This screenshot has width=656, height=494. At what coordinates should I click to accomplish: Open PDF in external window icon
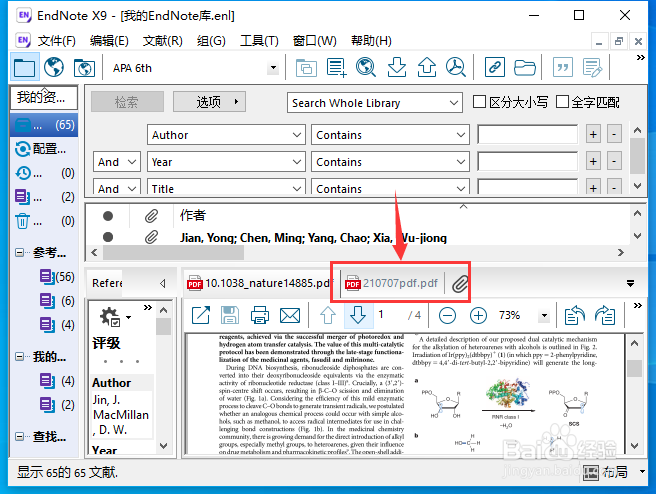pyautogui.click(x=200, y=315)
